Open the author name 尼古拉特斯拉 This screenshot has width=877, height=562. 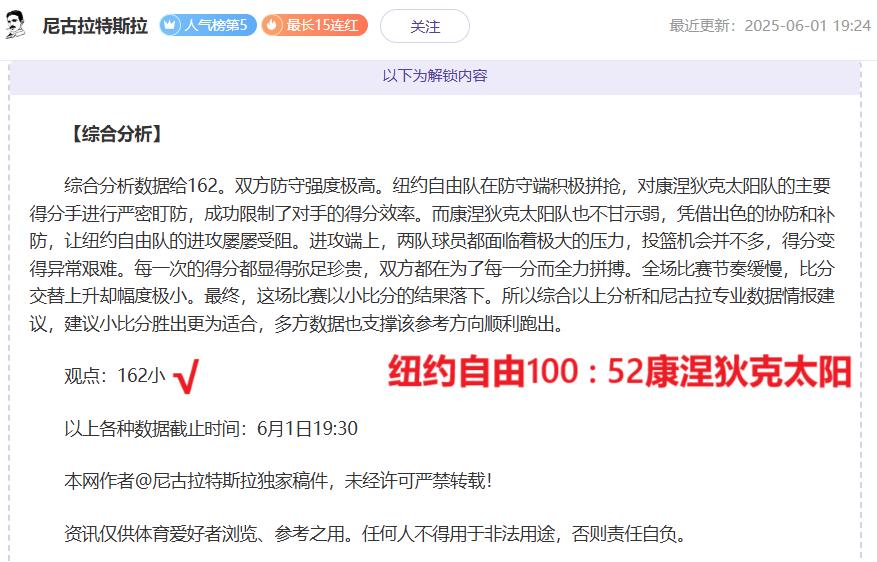(95, 26)
